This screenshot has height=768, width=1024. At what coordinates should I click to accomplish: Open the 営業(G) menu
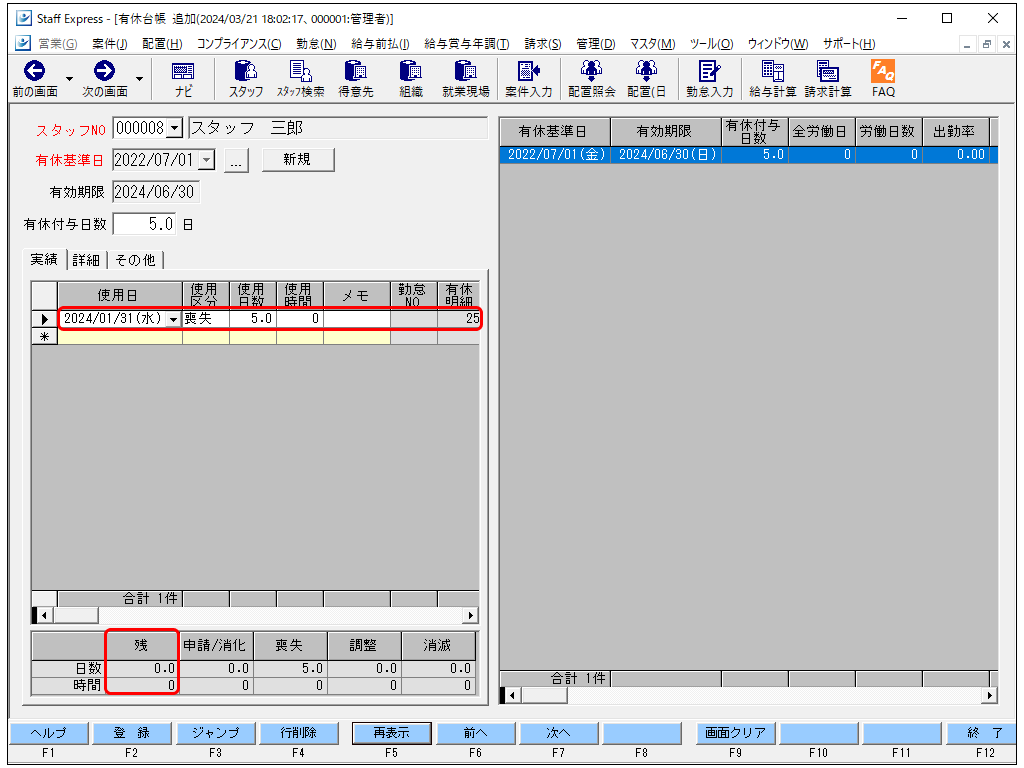tap(57, 44)
